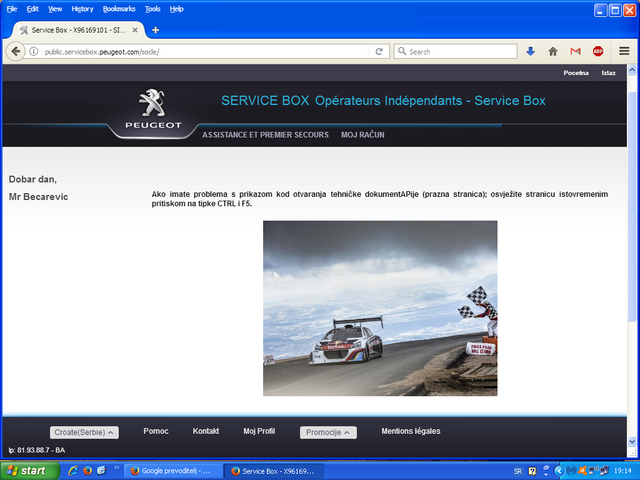Open the Help menu
The width and height of the screenshot is (640, 480).
(x=176, y=9)
